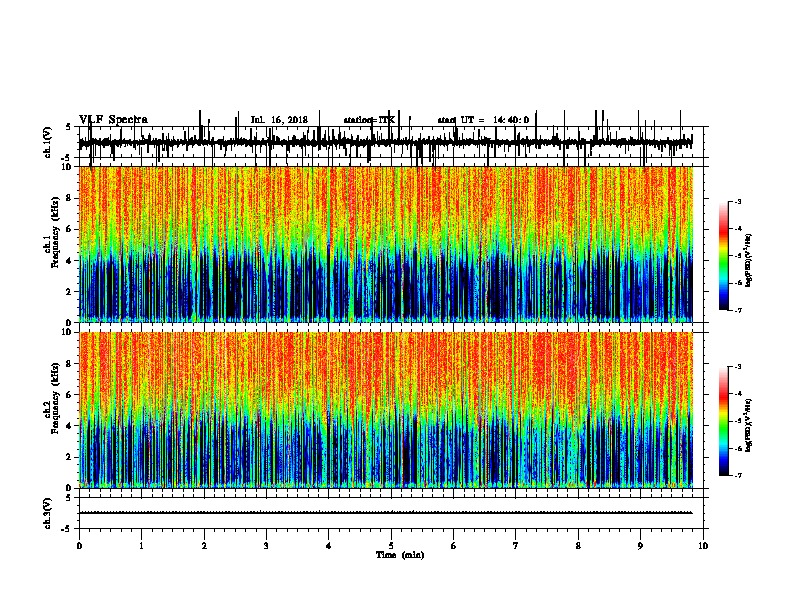The width and height of the screenshot is (792, 612).
Task: Click the "5" tick on the time axis
Action: [391, 546]
